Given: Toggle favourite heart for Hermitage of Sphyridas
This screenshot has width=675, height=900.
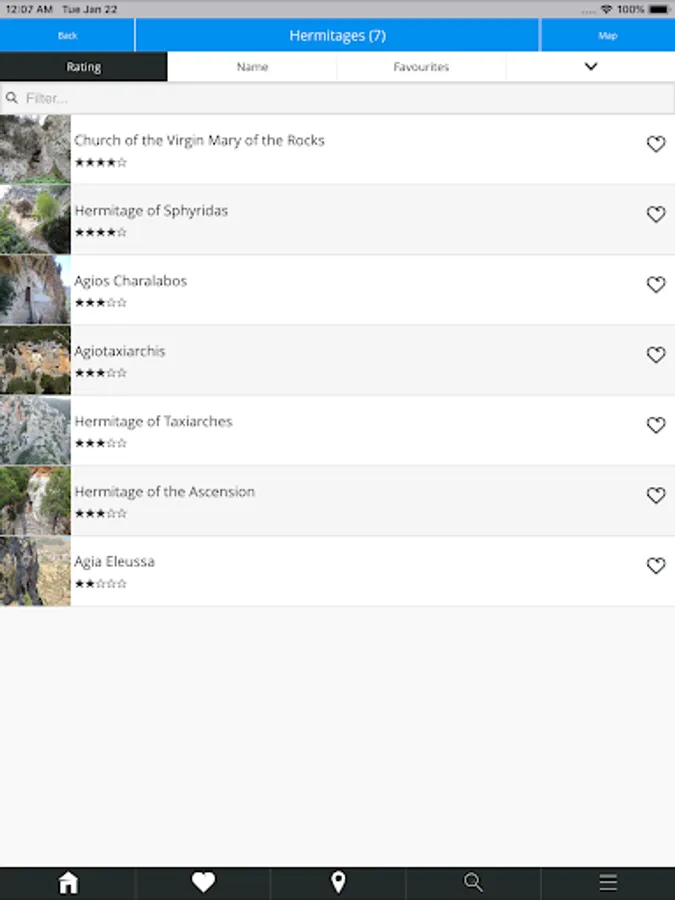Looking at the screenshot, I should (x=655, y=214).
